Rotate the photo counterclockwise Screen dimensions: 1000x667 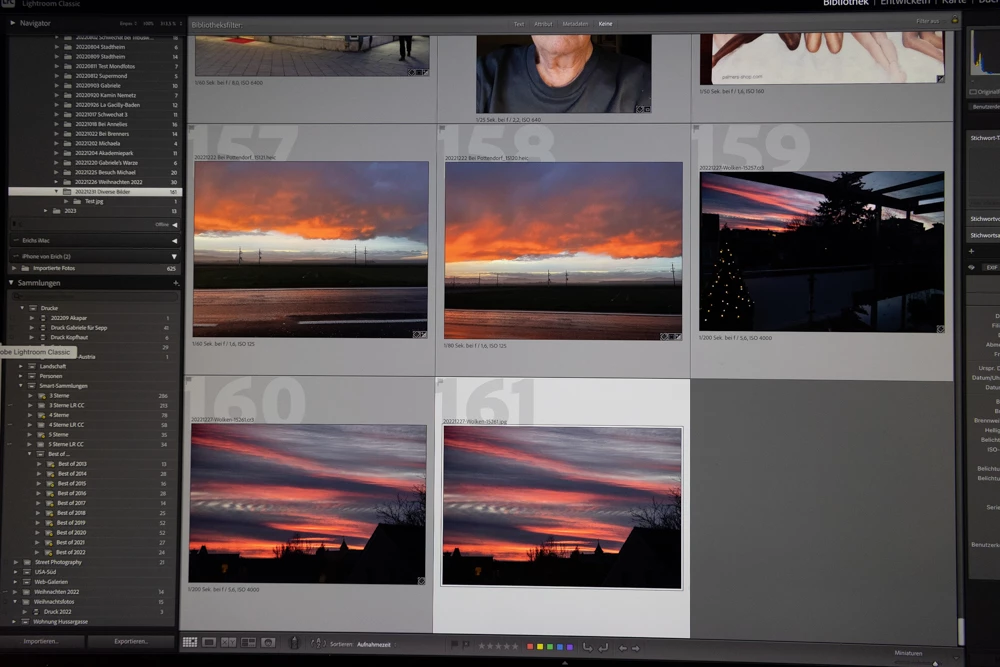click(x=587, y=647)
